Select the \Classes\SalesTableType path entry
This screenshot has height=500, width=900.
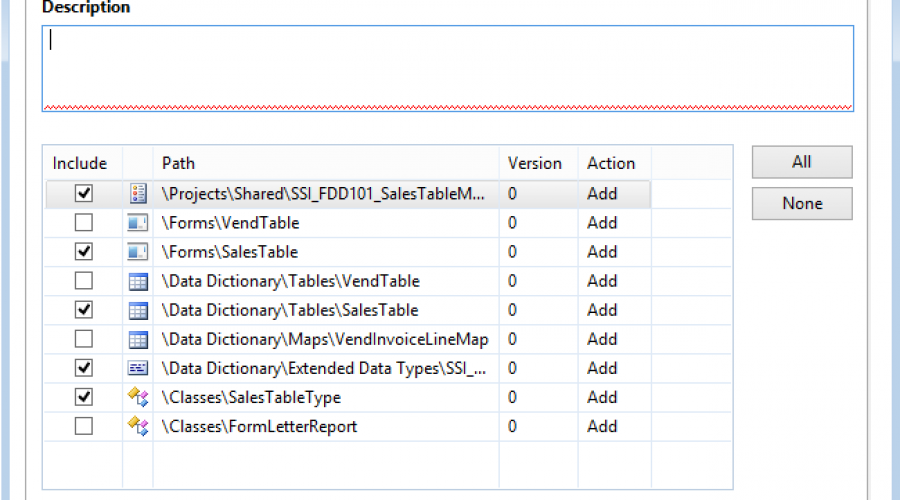coord(251,397)
